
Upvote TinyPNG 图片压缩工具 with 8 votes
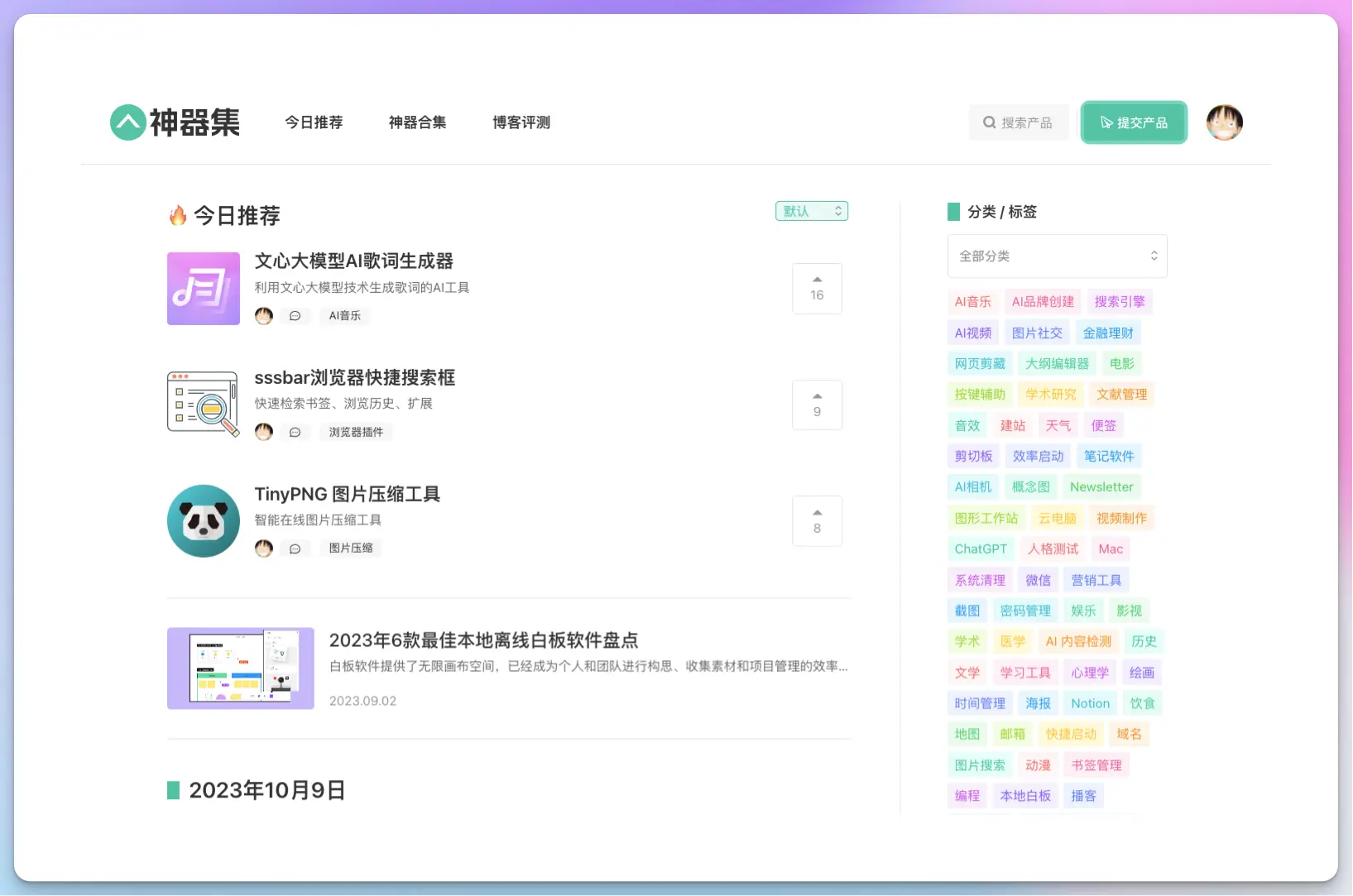click(x=817, y=521)
